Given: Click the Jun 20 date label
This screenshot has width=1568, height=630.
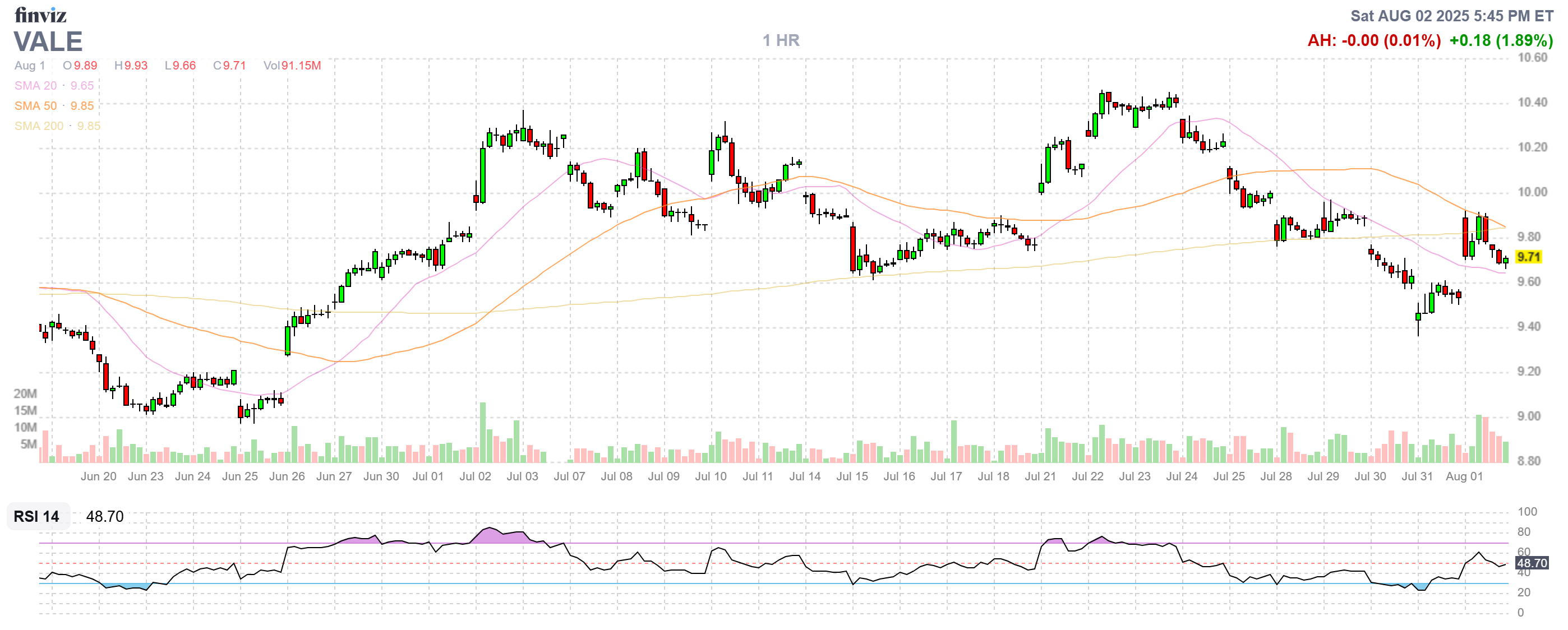Looking at the screenshot, I should [98, 477].
